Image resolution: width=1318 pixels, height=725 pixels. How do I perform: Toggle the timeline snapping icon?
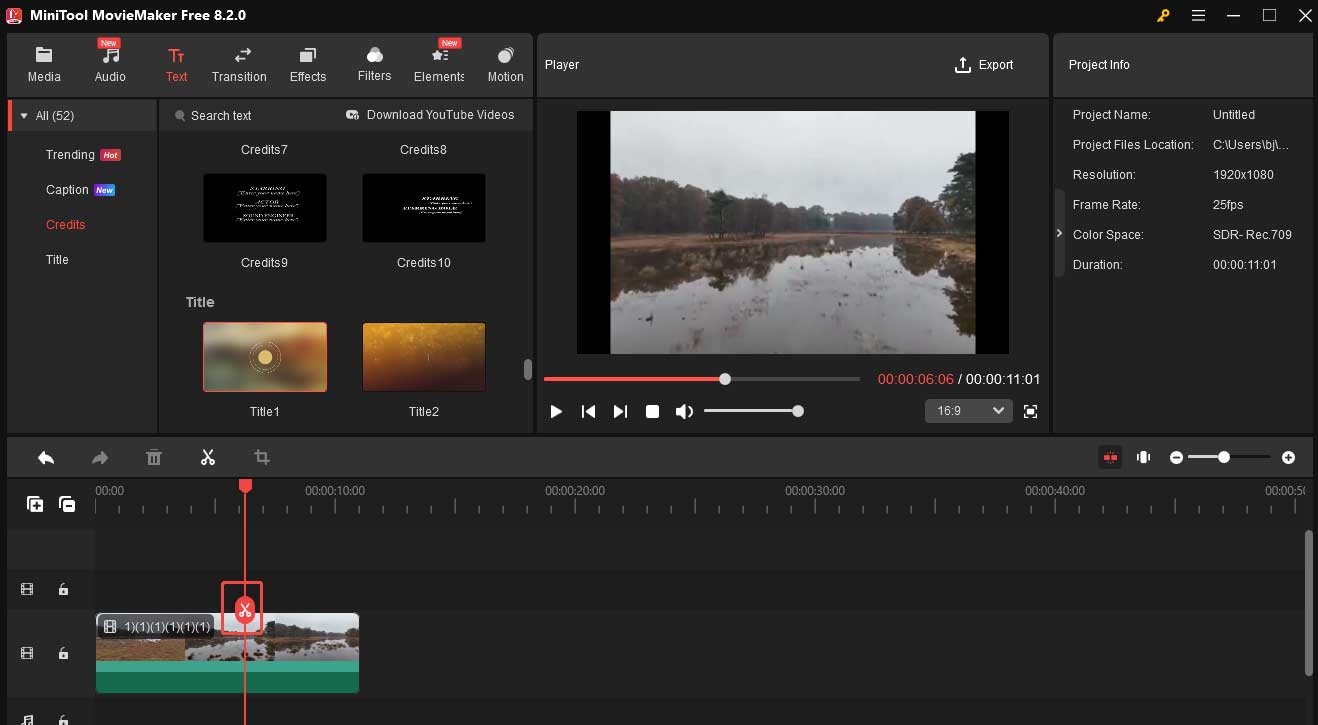(1110, 457)
